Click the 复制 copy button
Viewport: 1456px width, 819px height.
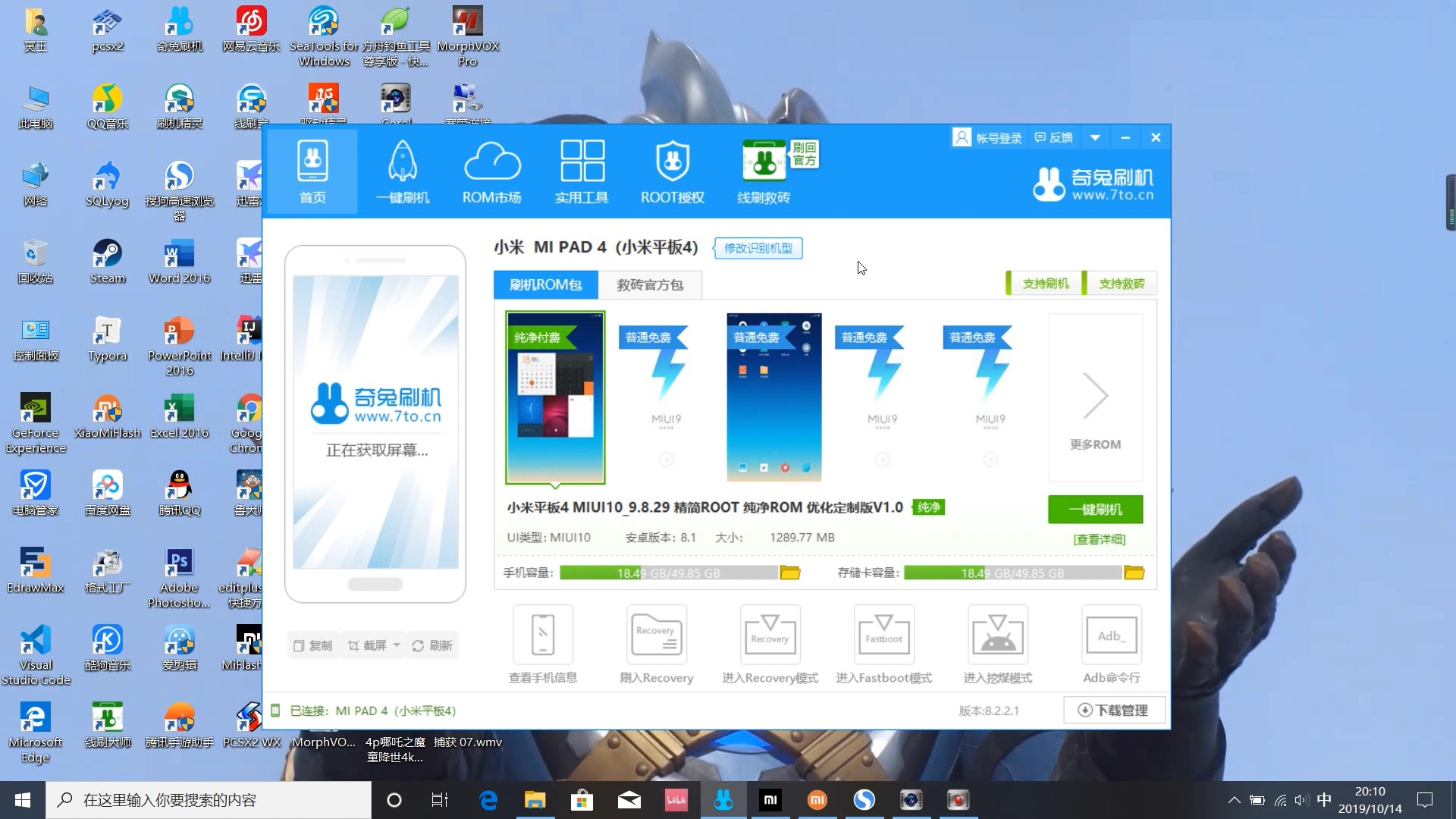313,645
